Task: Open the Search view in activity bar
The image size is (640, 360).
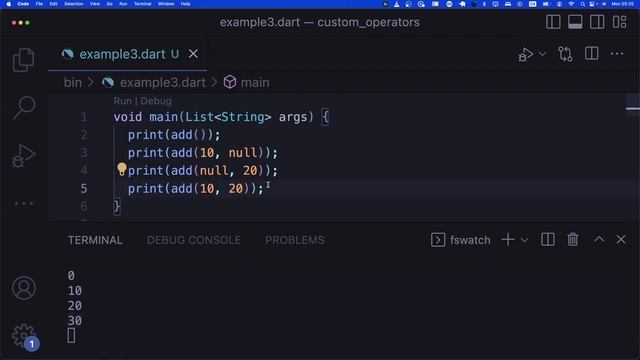Action: 24,107
